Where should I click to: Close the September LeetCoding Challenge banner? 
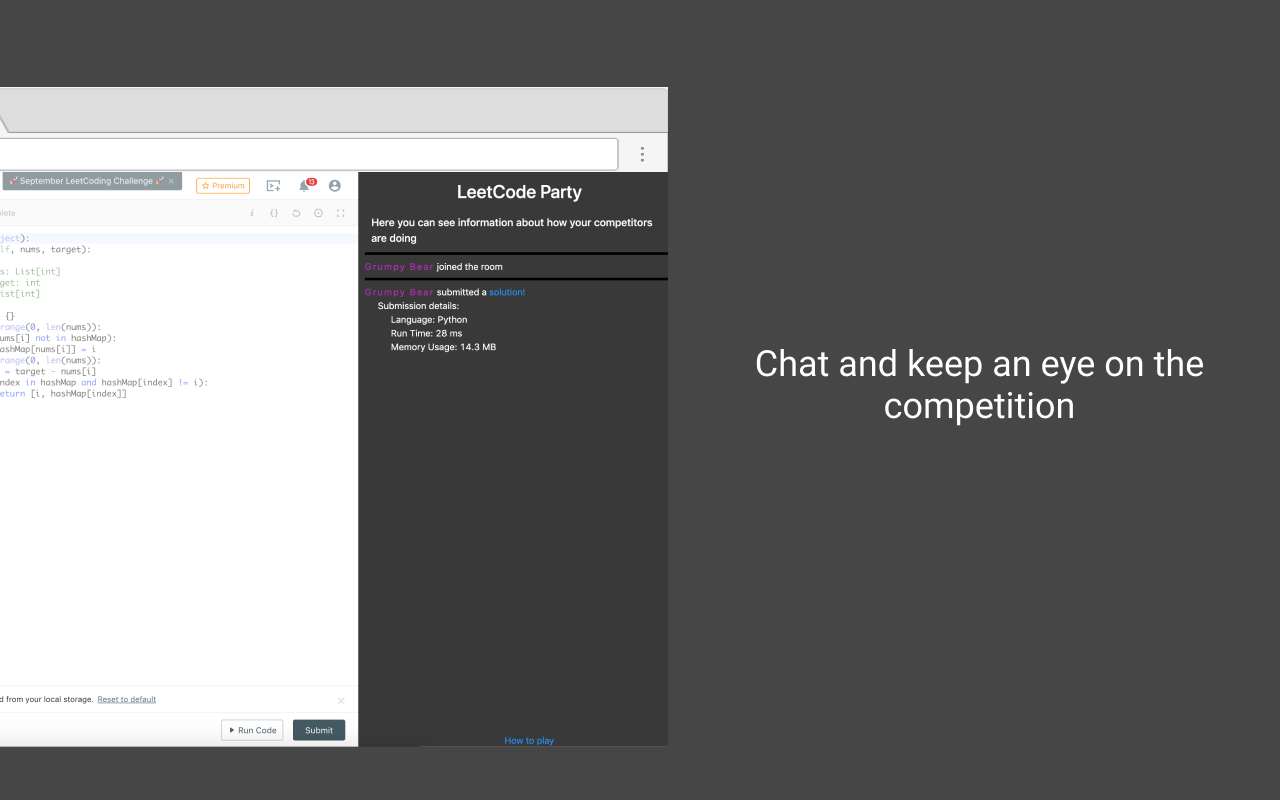click(x=171, y=181)
